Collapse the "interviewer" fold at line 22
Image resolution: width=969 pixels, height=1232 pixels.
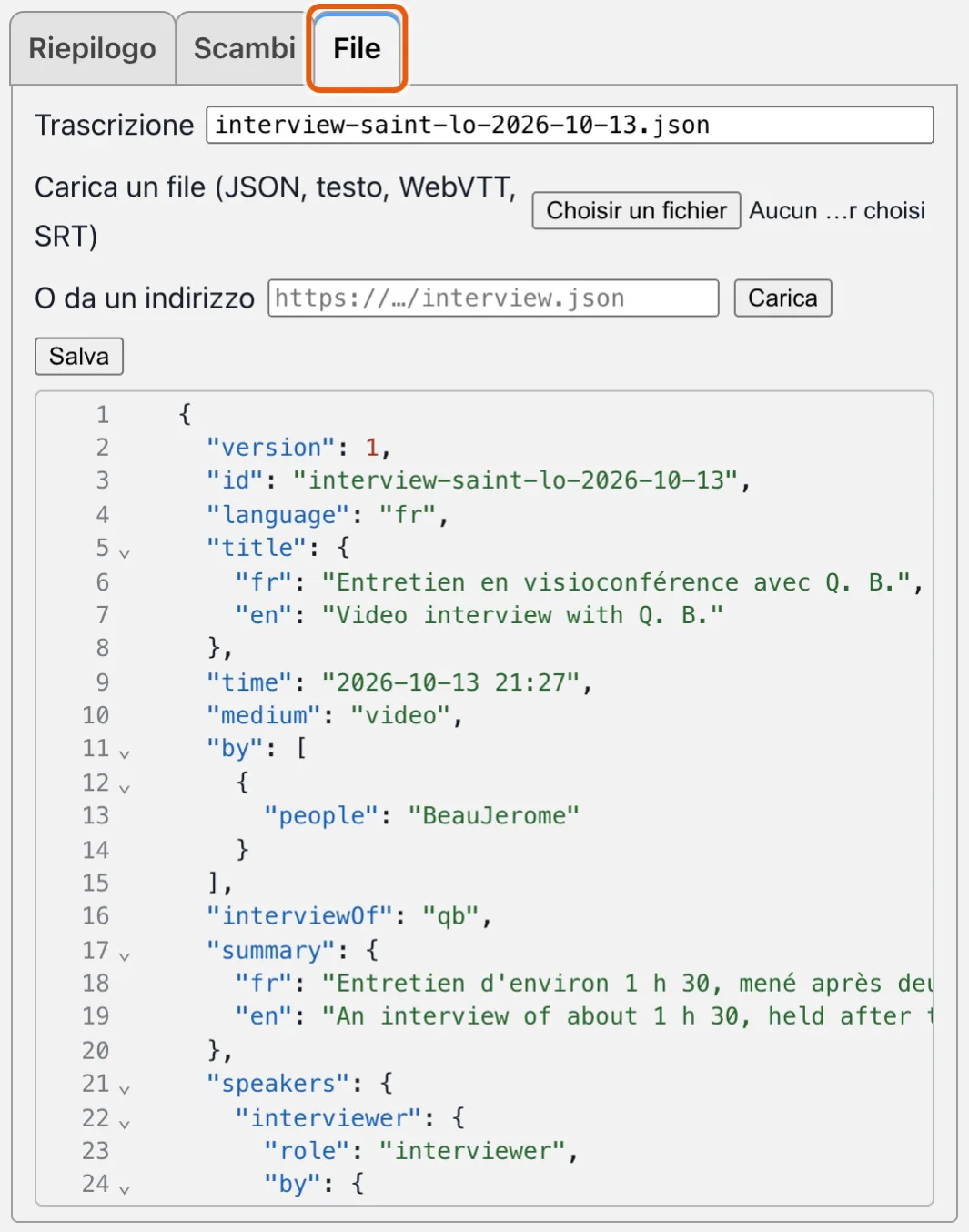pyautogui.click(x=125, y=1123)
